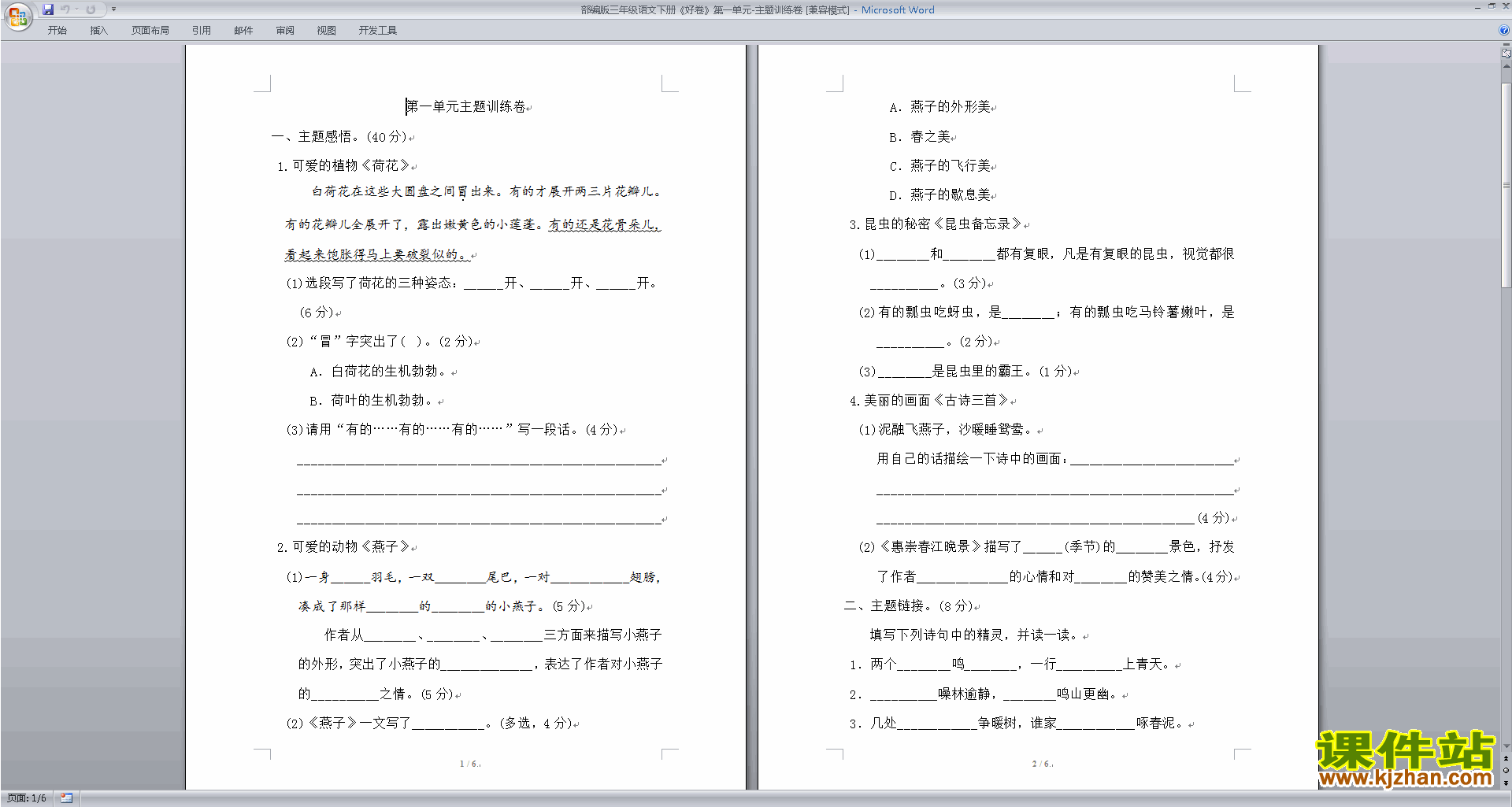Click option A. 燕子的外形美
The width and height of the screenshot is (1512, 807).
coord(939,107)
